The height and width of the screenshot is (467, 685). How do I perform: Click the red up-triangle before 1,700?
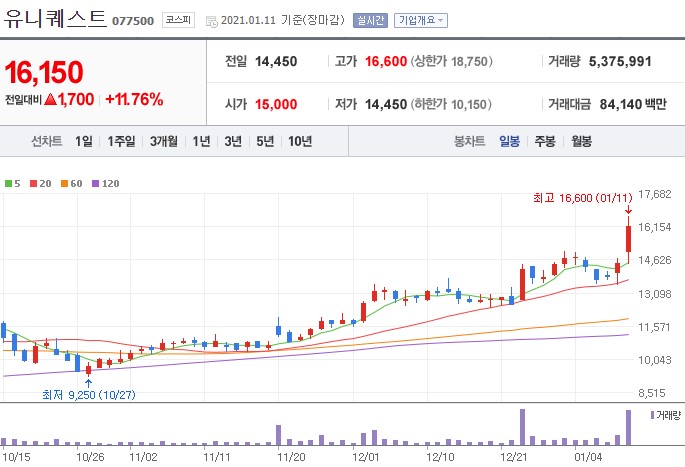click(x=51, y=100)
